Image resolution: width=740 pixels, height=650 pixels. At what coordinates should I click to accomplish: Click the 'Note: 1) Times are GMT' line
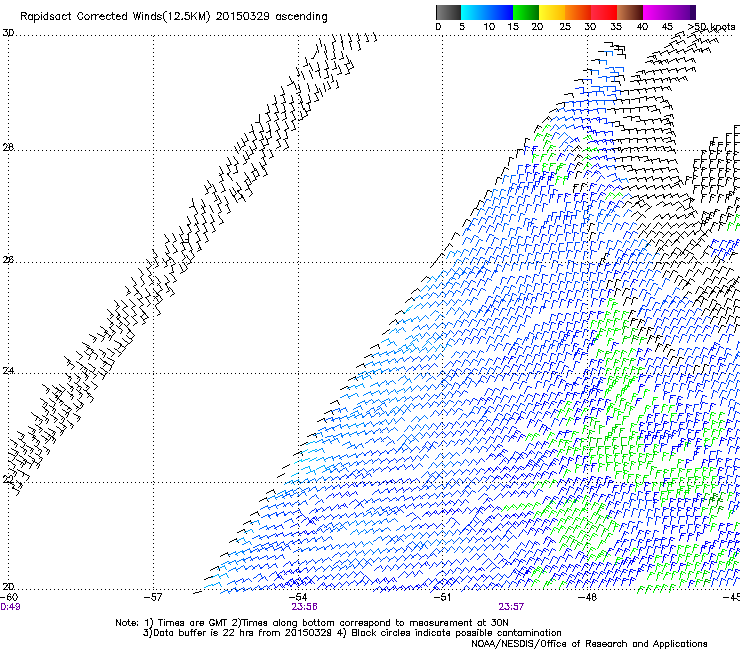[312, 623]
